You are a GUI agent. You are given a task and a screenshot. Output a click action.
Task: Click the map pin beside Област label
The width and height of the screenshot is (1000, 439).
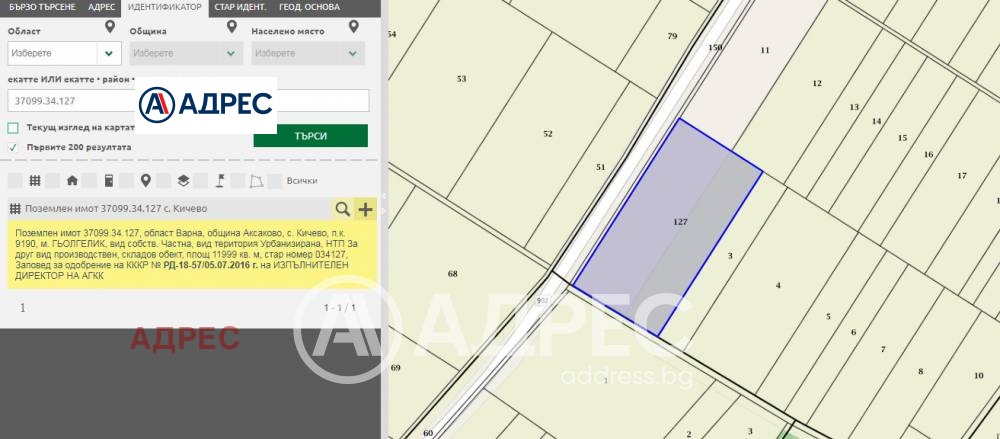[110, 27]
